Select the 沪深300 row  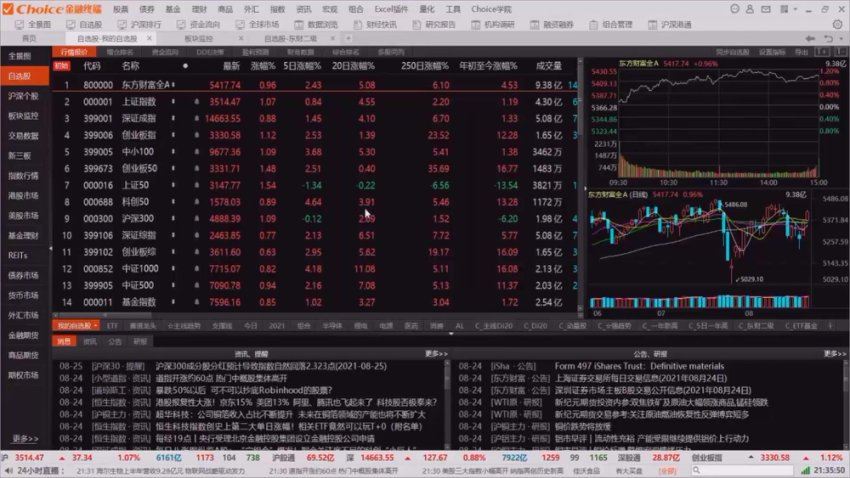click(315, 218)
